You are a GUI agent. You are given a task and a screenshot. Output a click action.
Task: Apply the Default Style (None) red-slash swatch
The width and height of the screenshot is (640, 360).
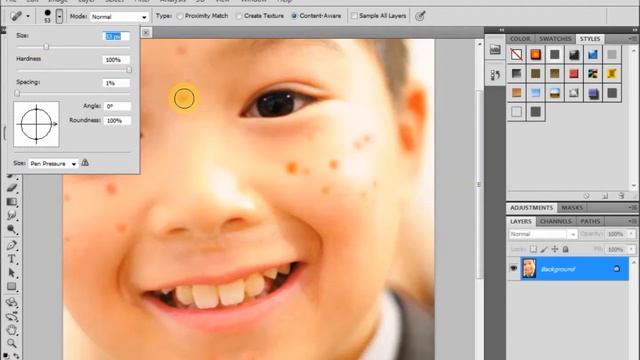click(x=516, y=54)
